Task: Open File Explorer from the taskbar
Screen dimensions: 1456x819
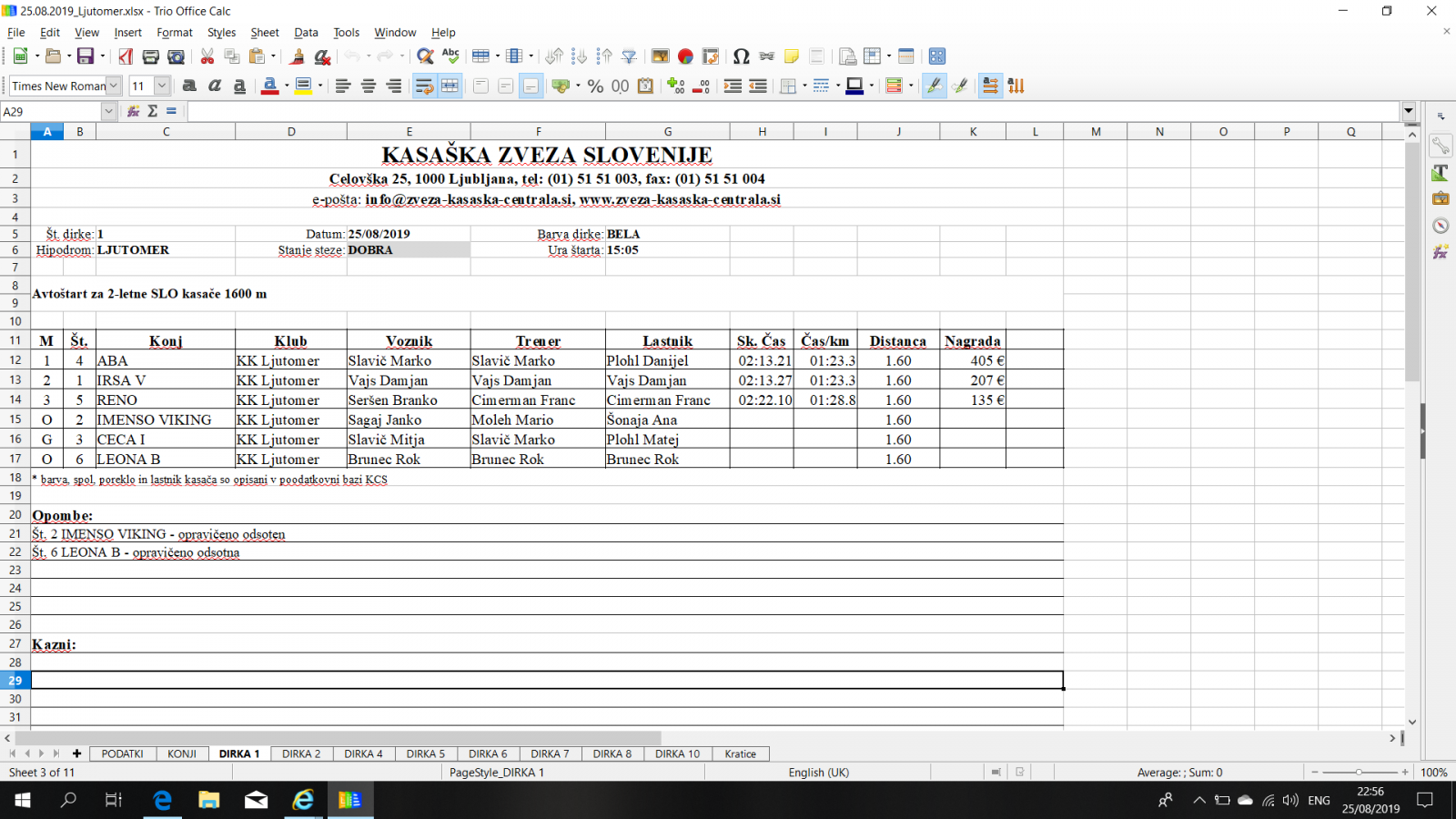Action: (209, 800)
